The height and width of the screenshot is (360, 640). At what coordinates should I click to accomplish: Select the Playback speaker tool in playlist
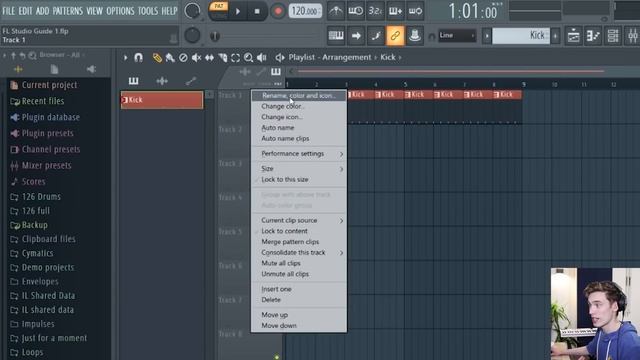262,58
